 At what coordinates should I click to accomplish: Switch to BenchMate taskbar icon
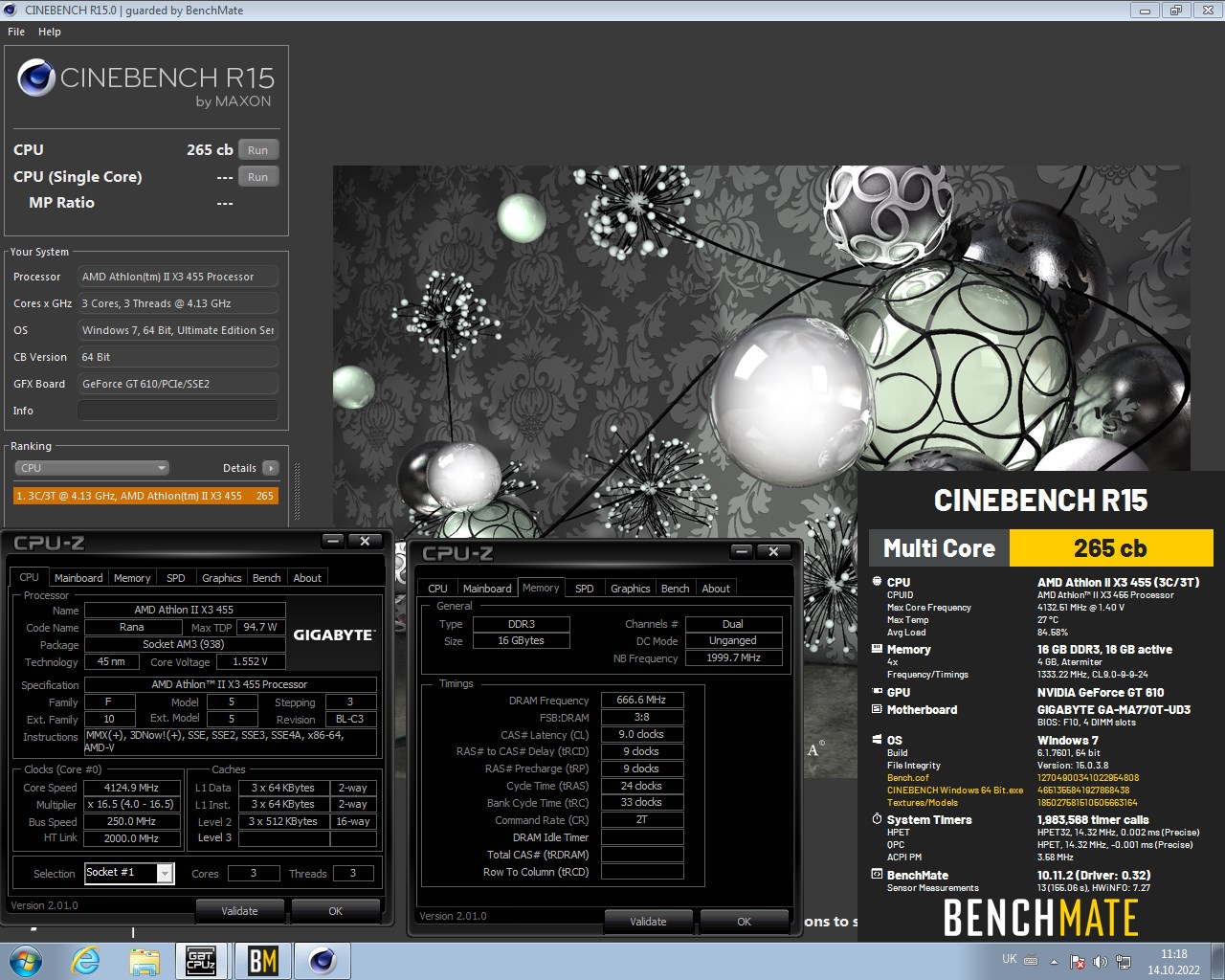pos(263,961)
